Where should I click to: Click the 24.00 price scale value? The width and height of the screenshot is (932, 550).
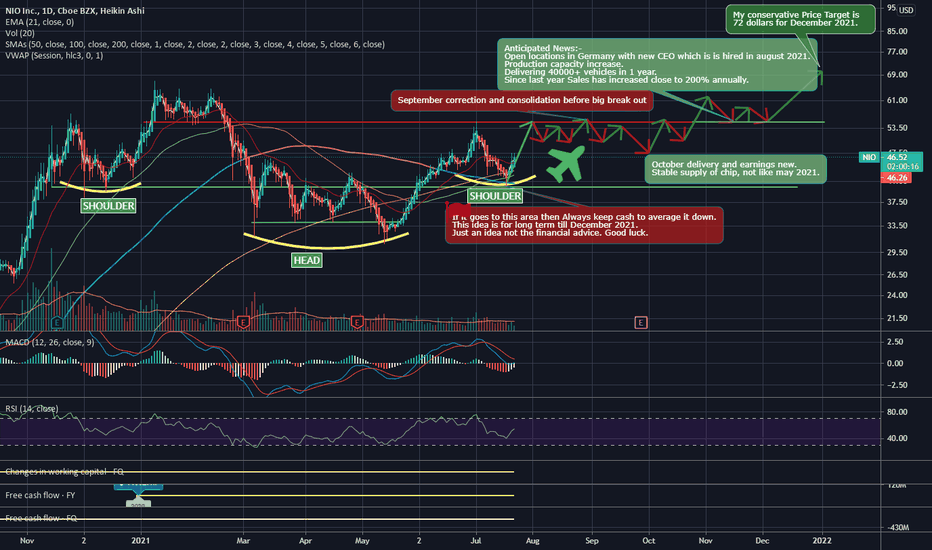pos(897,295)
